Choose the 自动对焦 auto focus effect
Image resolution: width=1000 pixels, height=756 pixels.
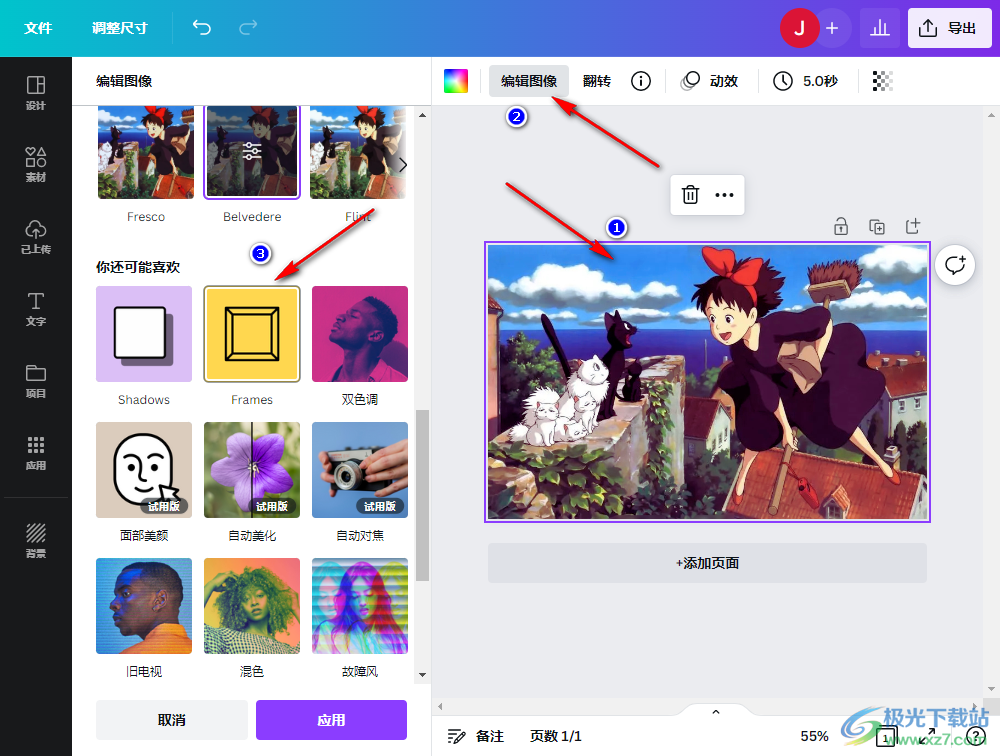360,470
